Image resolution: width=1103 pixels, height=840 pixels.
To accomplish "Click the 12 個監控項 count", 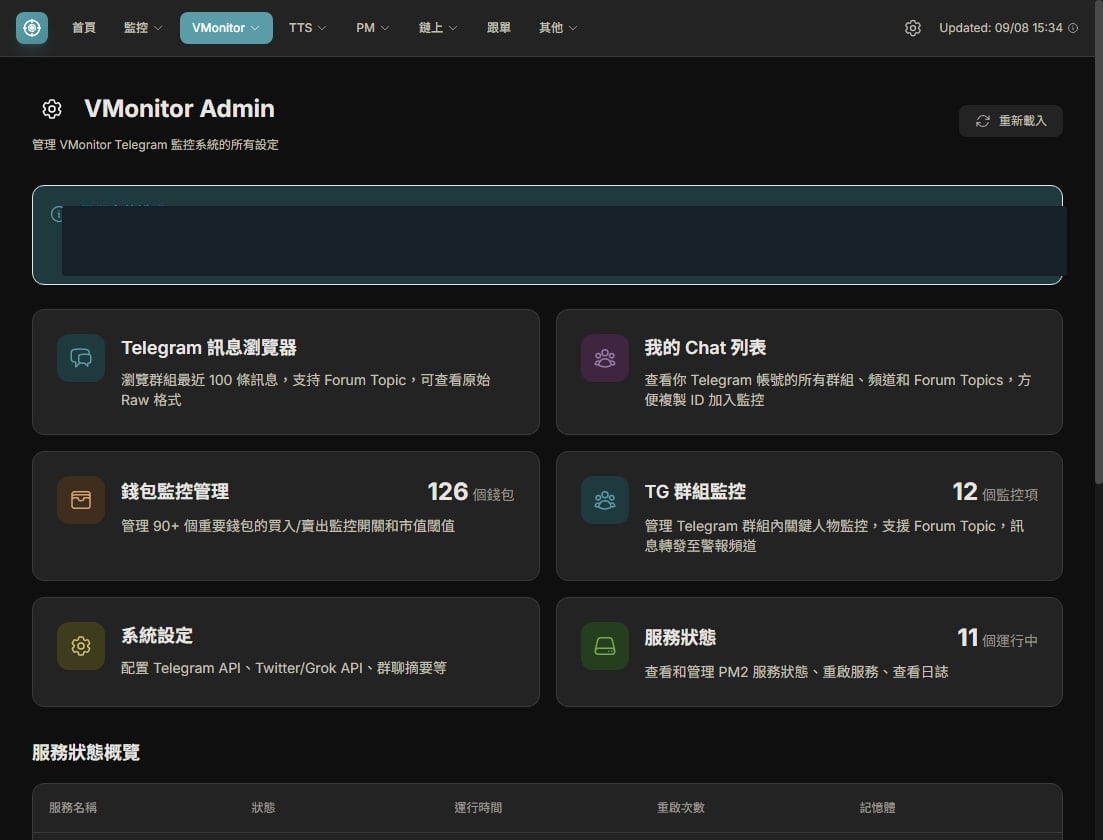I will pos(995,492).
